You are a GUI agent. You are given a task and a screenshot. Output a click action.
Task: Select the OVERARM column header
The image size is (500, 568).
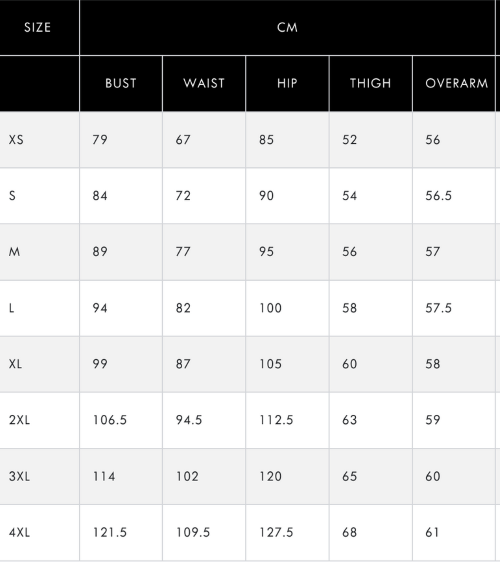click(x=457, y=83)
